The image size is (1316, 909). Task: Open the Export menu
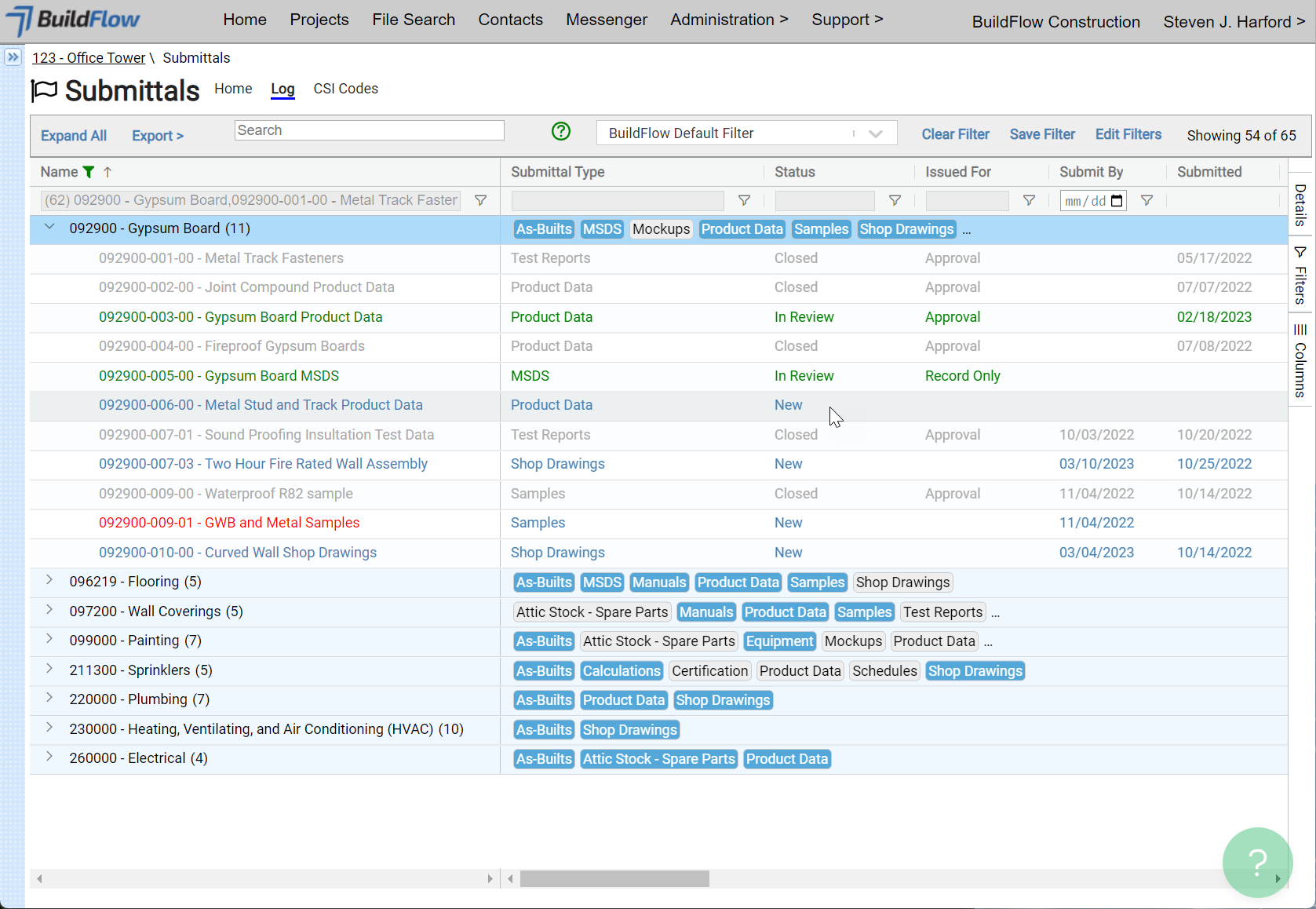[158, 136]
